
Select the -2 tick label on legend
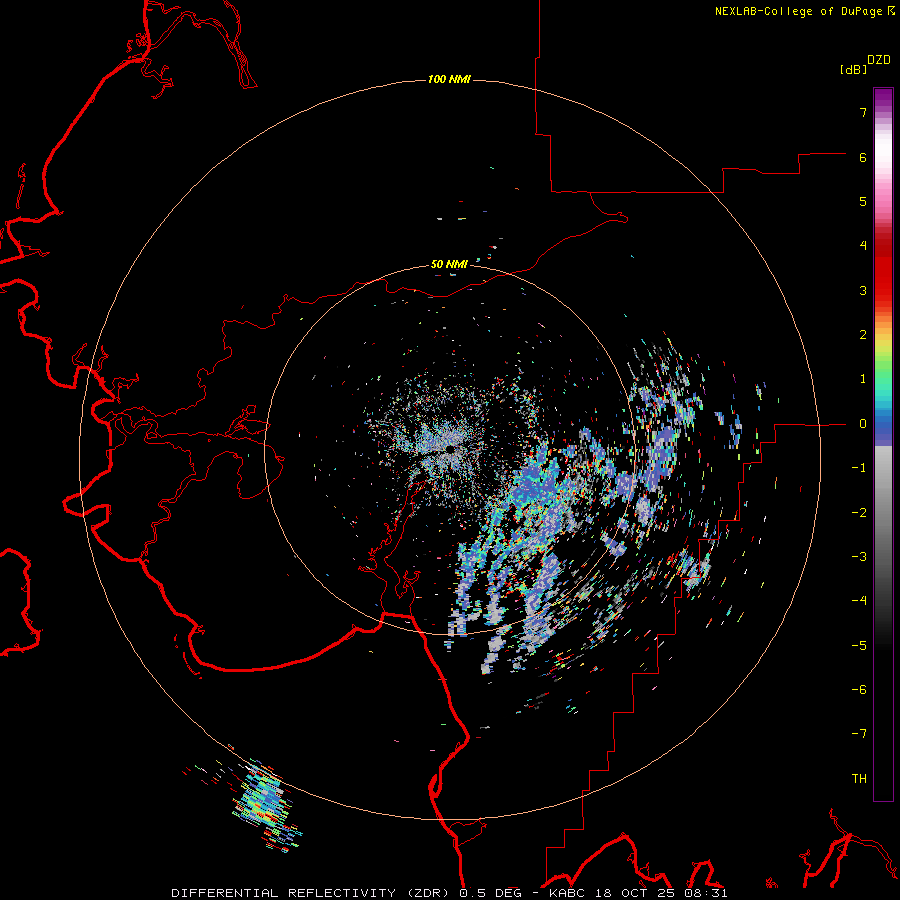tap(859, 513)
